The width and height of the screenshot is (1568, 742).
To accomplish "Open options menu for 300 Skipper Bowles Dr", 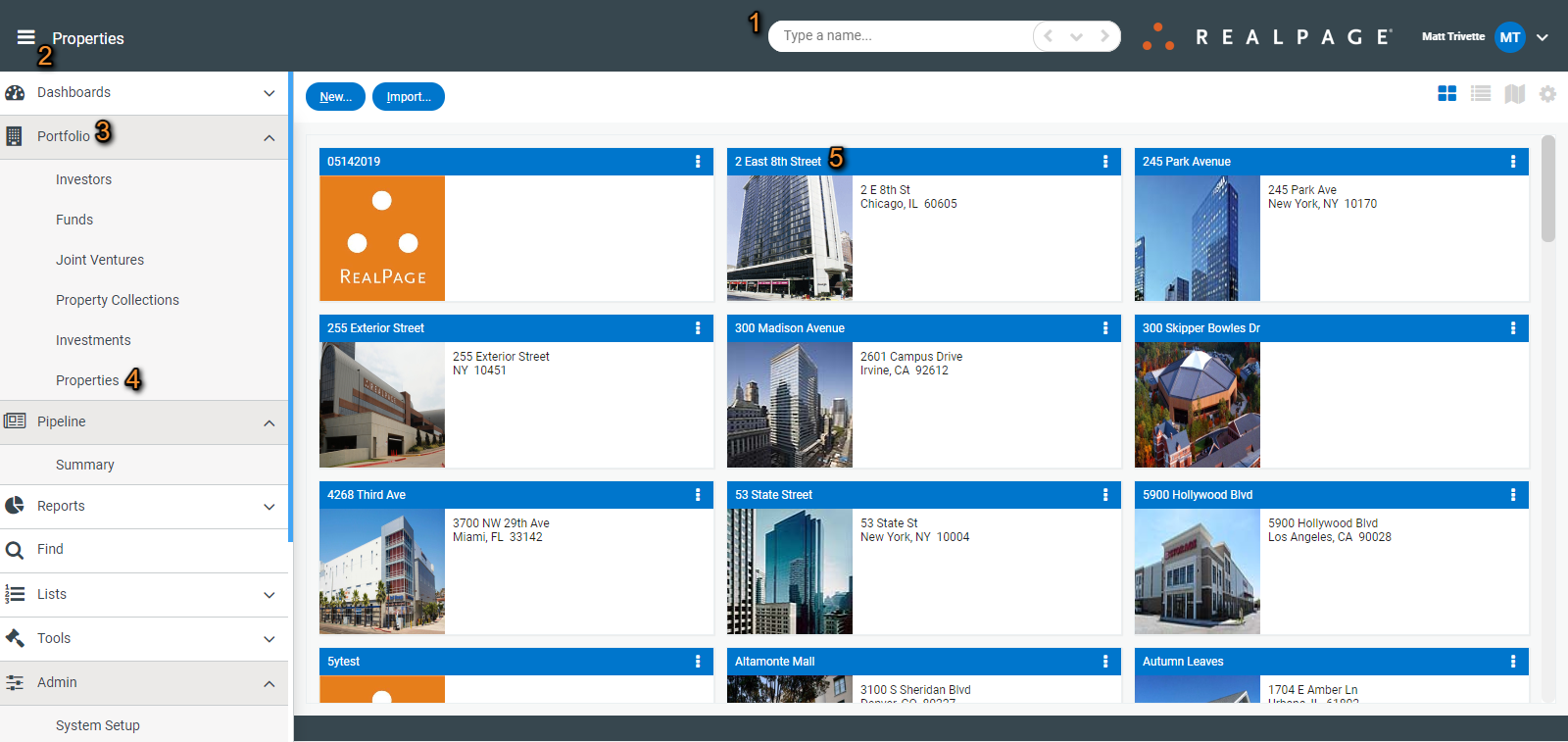I will (x=1513, y=328).
